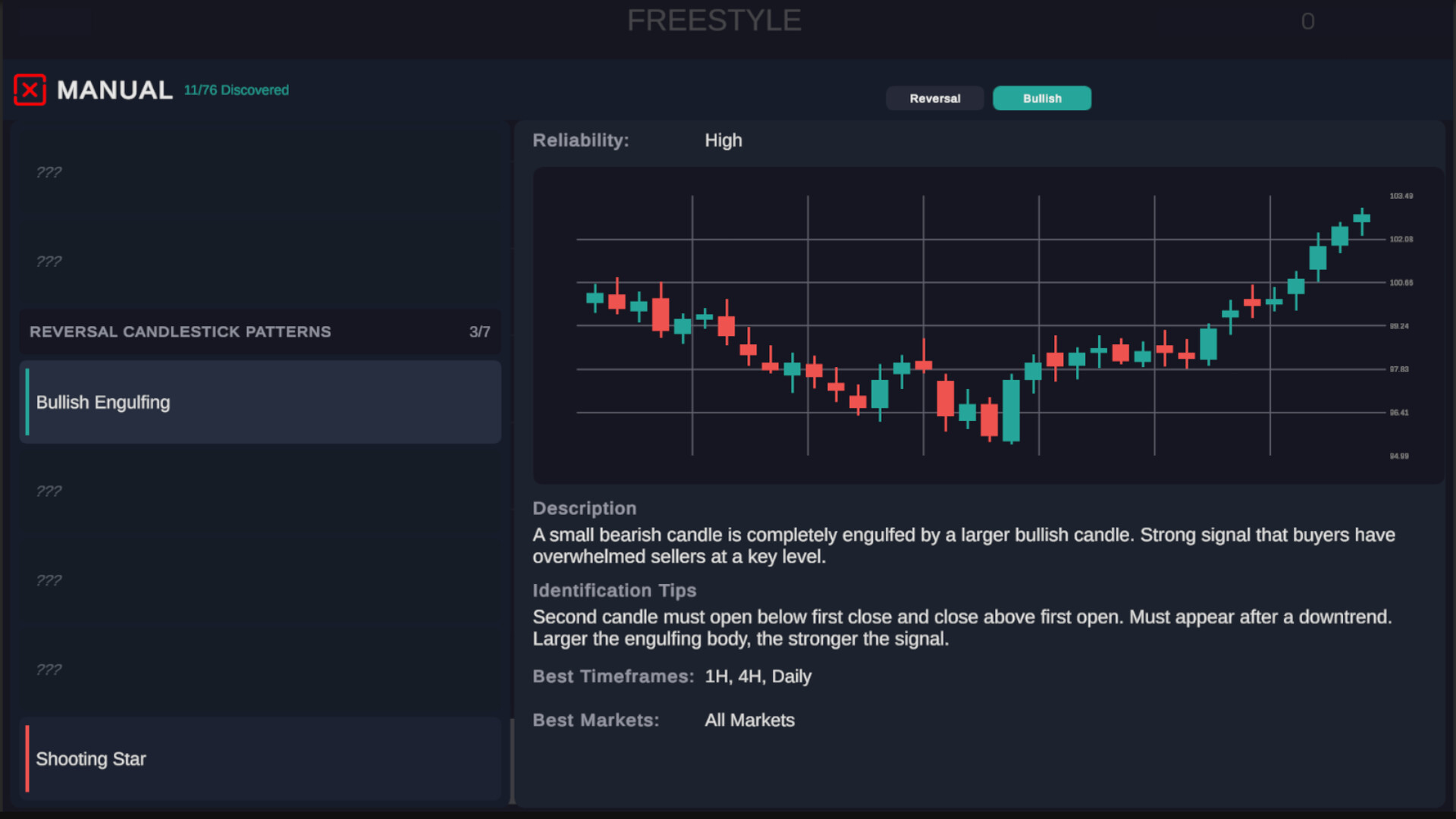This screenshot has height=819, width=1456.
Task: Click the highest green candle at the chart's right end
Action: point(1362,218)
